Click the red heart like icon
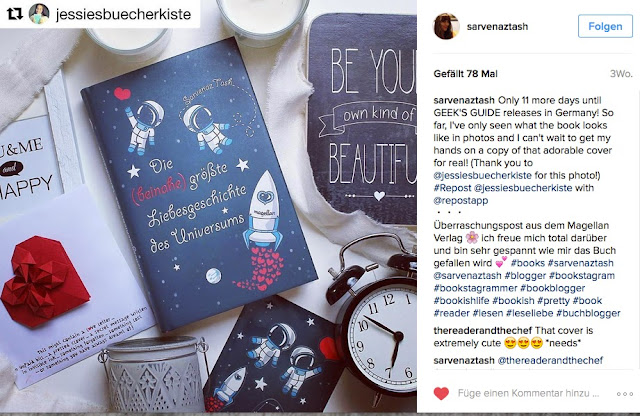640x416 pixels. 441,394
